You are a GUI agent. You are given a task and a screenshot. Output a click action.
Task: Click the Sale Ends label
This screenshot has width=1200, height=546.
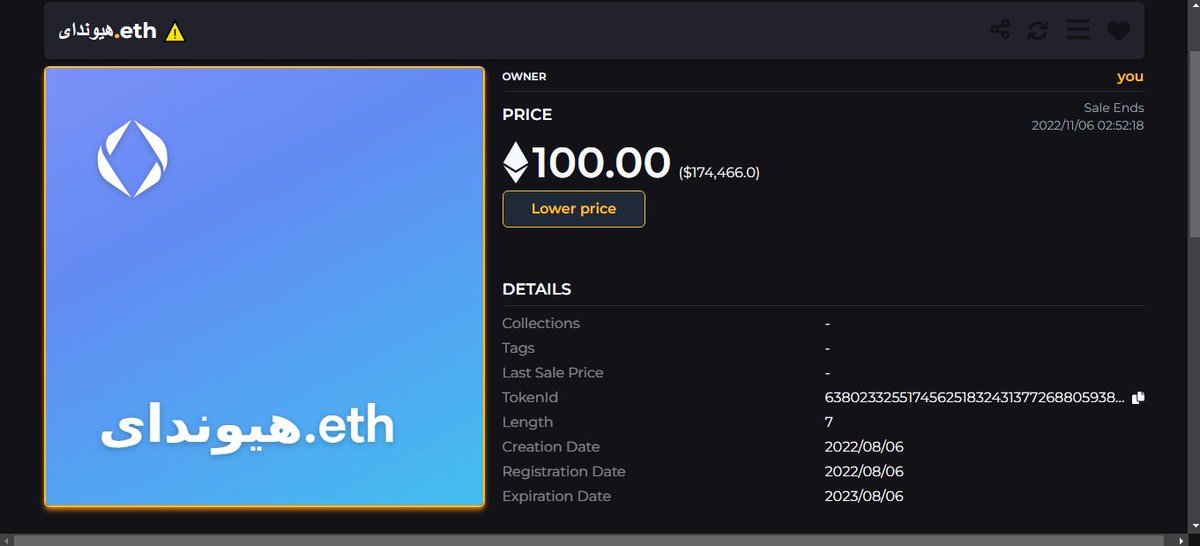click(1114, 107)
